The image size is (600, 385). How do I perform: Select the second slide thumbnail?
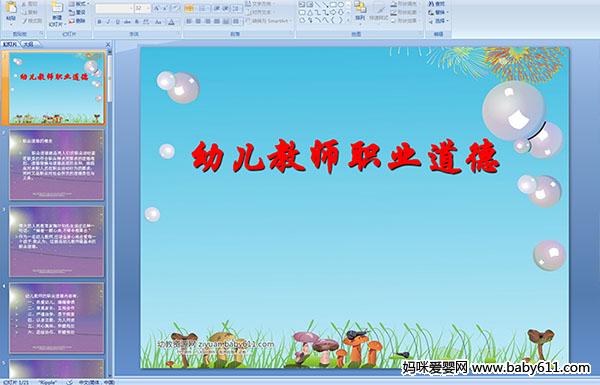57,165
